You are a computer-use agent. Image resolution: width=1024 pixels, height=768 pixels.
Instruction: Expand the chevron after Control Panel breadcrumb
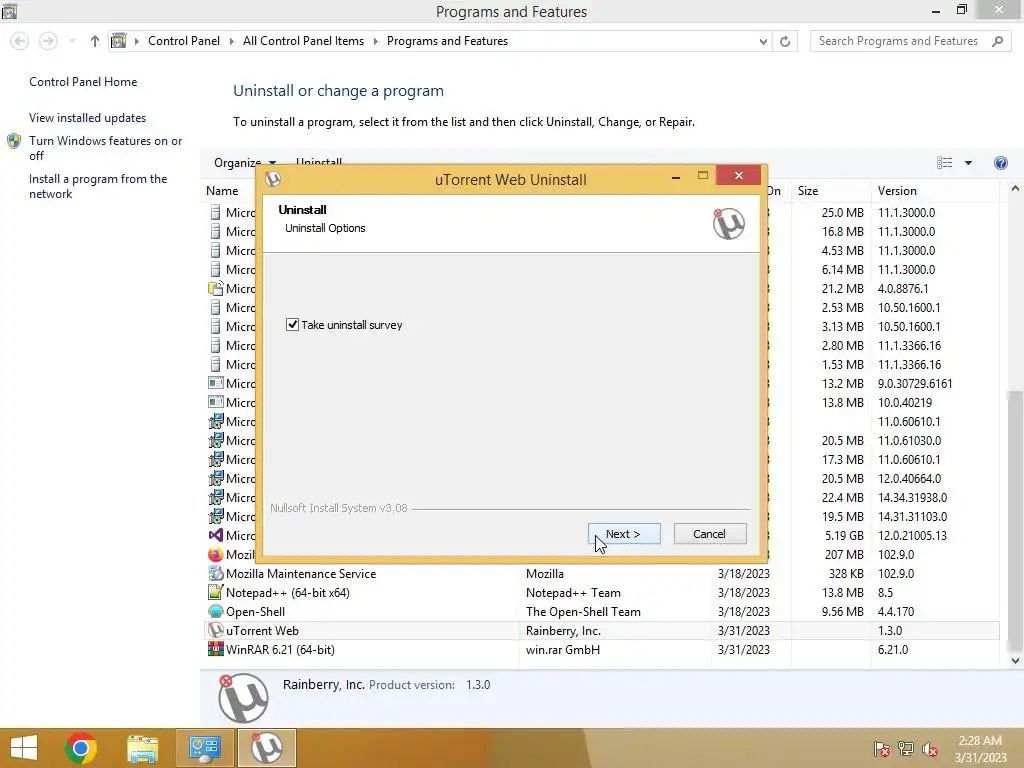click(231, 41)
